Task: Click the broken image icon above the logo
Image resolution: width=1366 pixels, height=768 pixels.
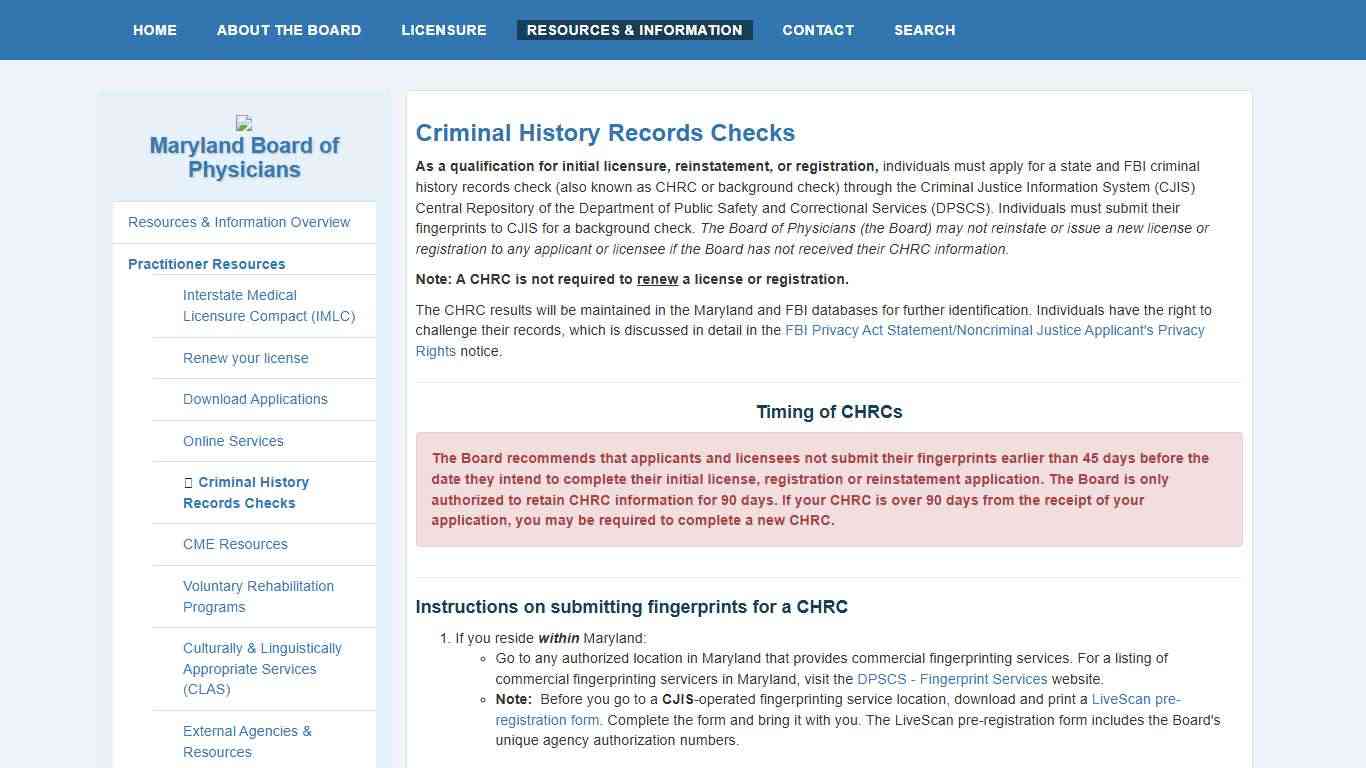Action: coord(243,123)
